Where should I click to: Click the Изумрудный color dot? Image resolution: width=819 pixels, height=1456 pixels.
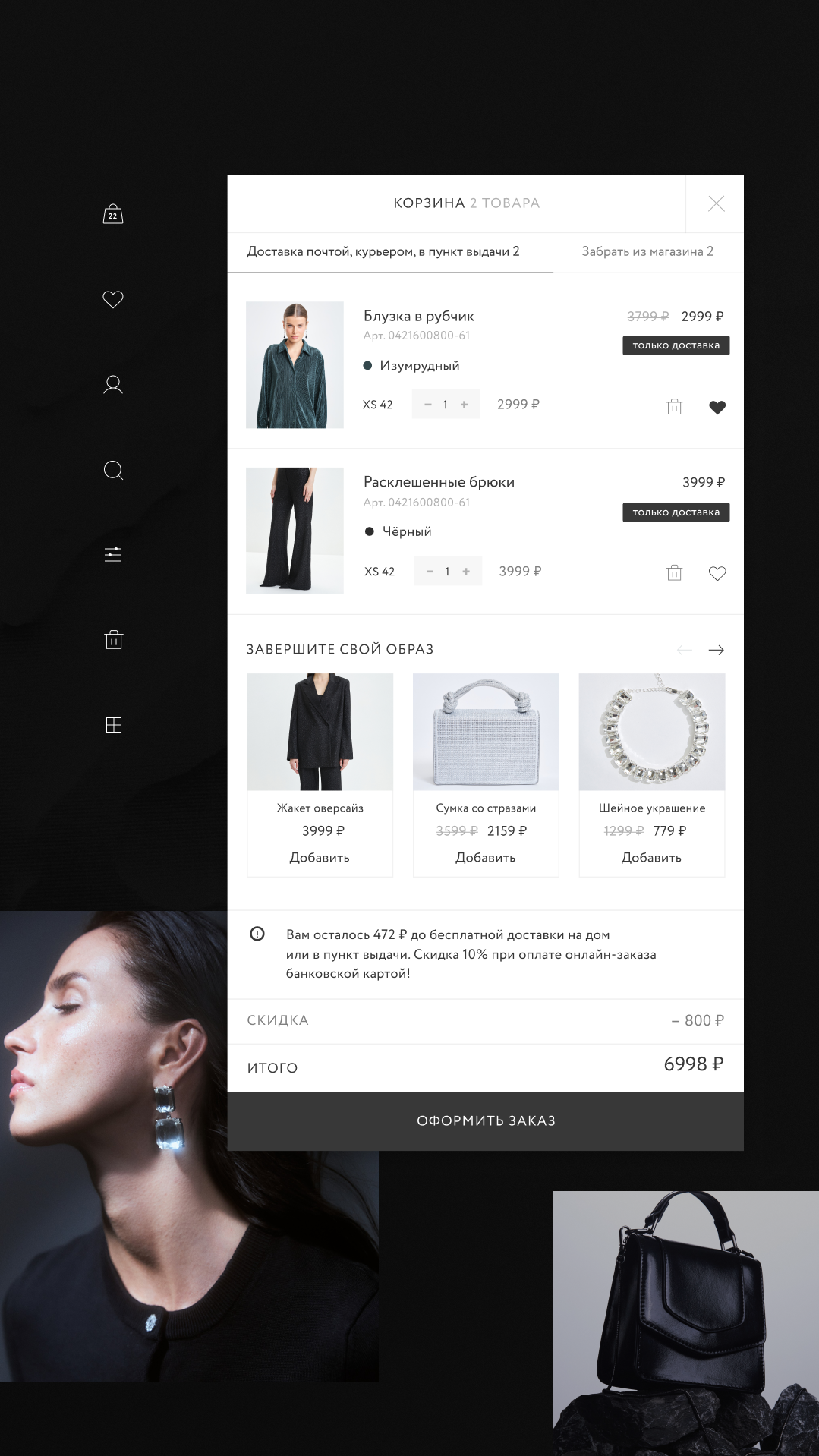367,366
